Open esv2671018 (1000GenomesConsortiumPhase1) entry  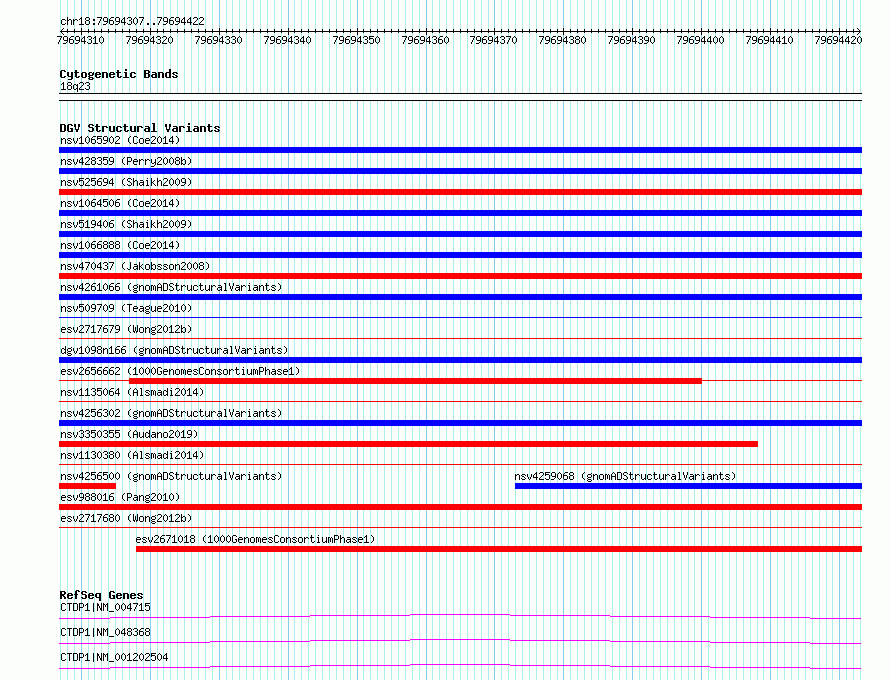tap(255, 539)
